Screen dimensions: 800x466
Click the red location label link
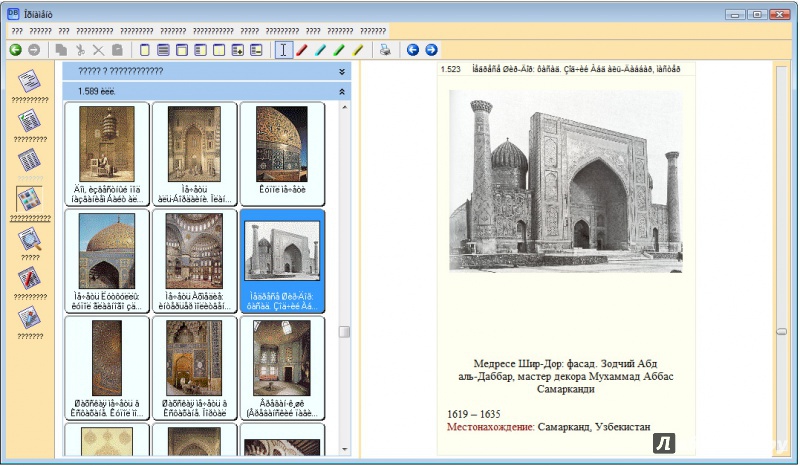click(x=489, y=427)
